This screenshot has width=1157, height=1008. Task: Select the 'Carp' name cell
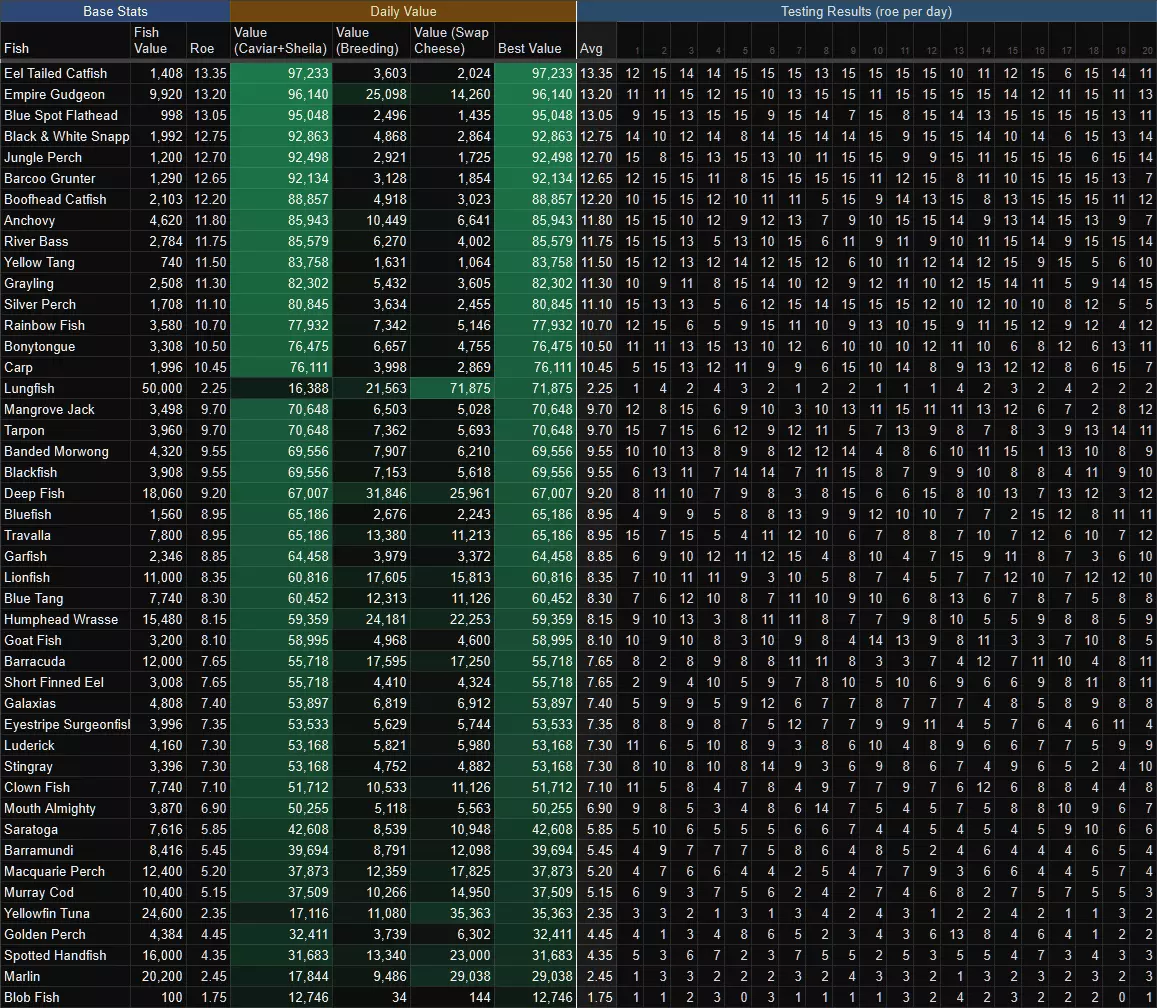(x=66, y=367)
